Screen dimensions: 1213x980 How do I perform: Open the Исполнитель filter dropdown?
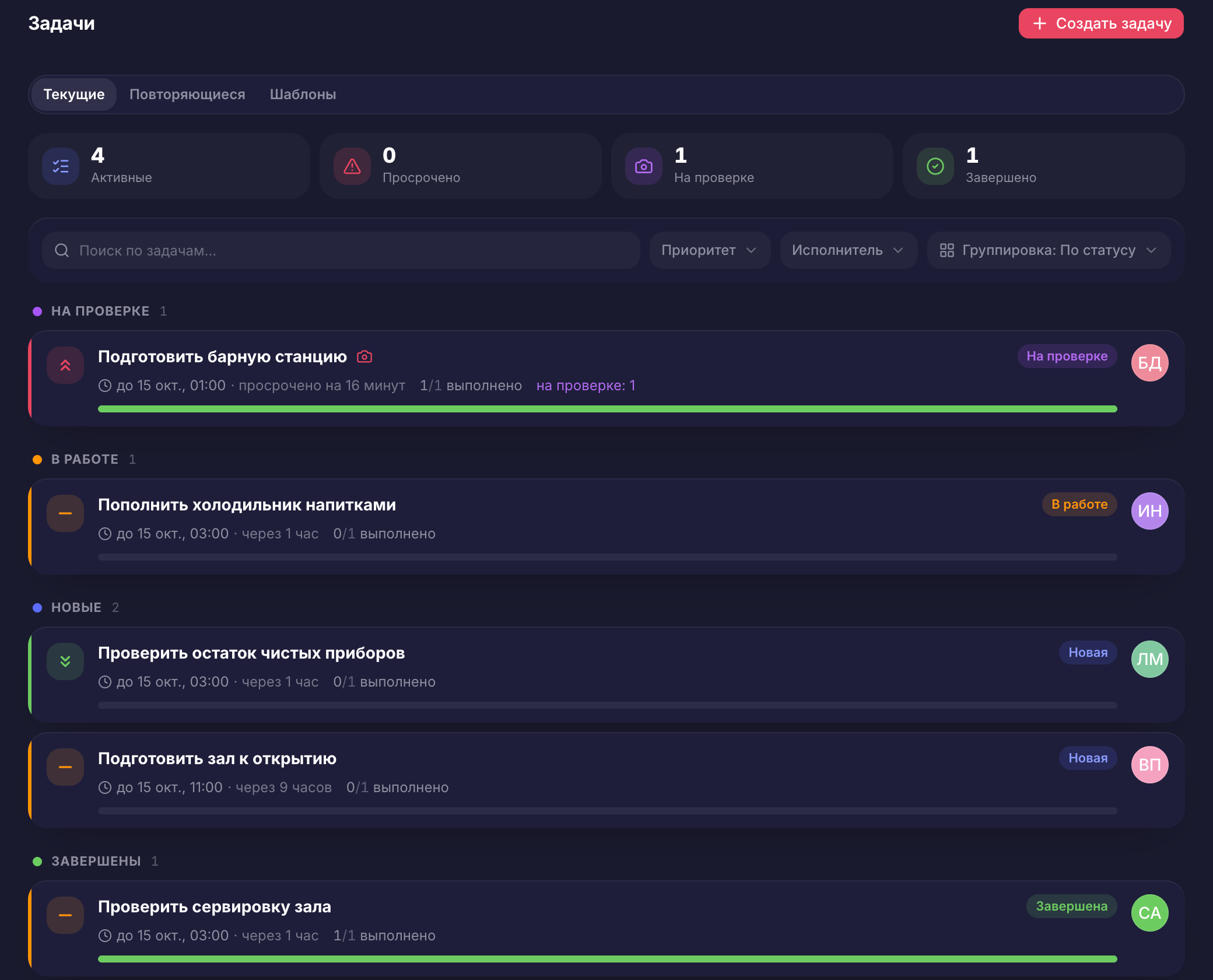(x=849, y=250)
